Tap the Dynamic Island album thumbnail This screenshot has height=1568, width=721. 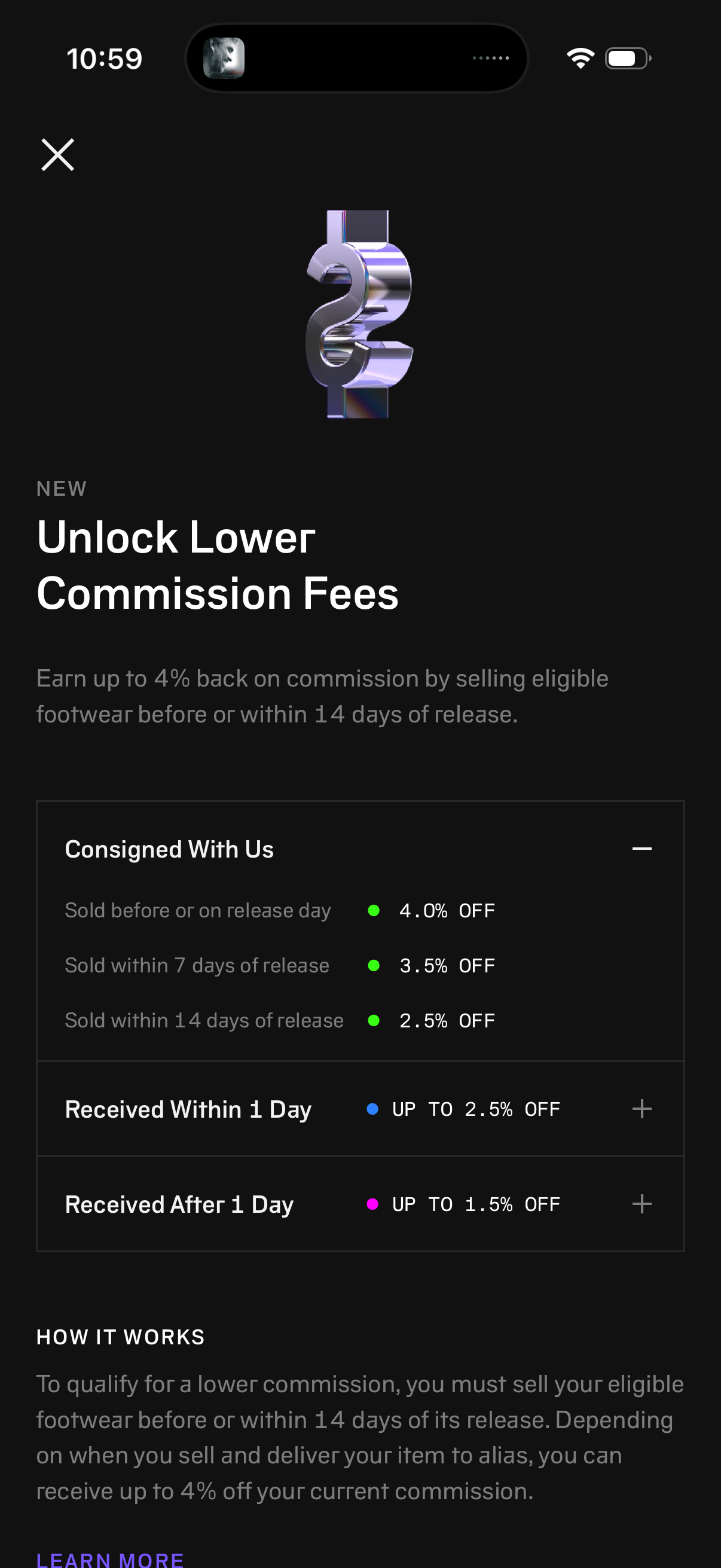click(x=224, y=59)
